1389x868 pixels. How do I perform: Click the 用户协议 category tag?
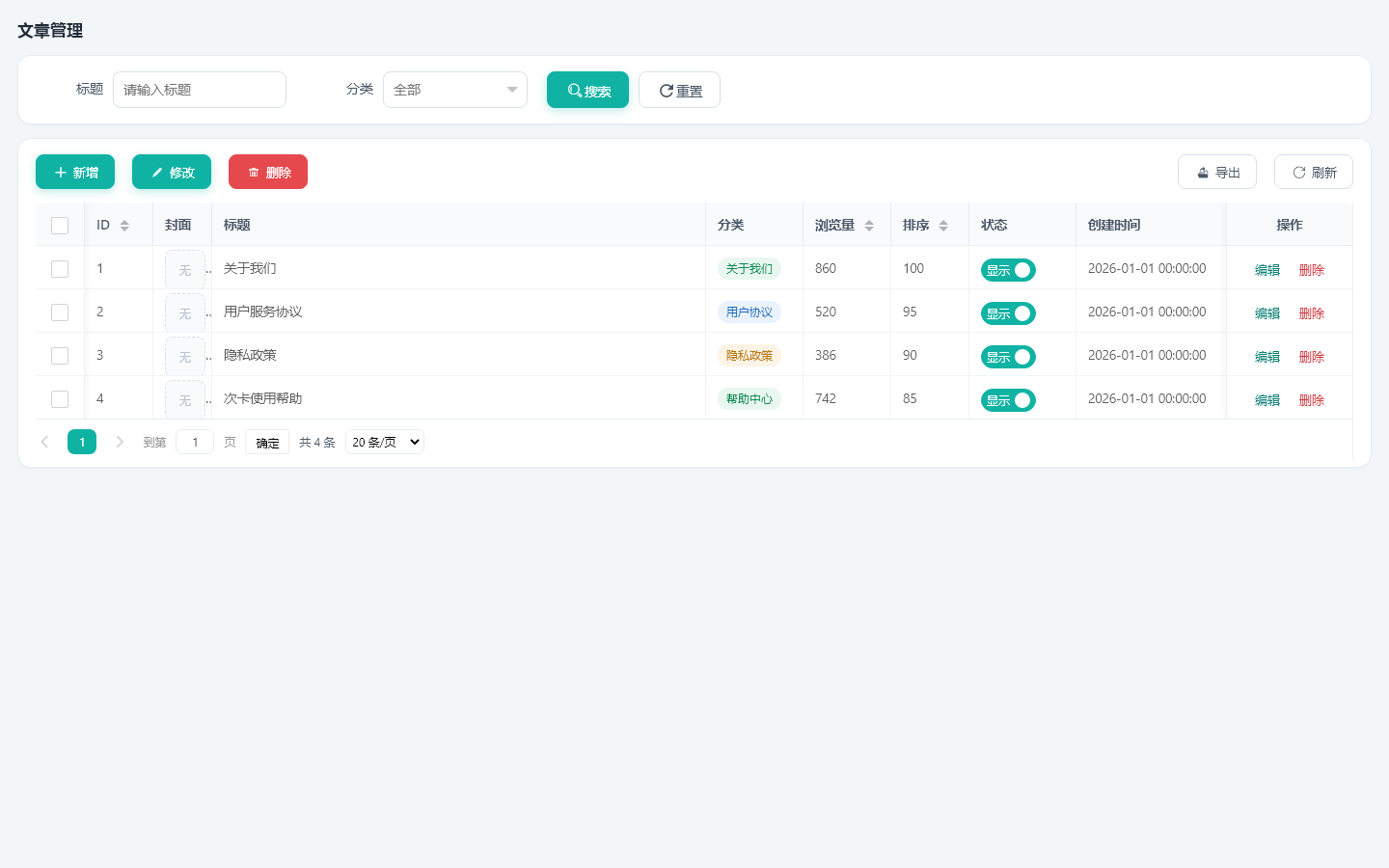749,312
